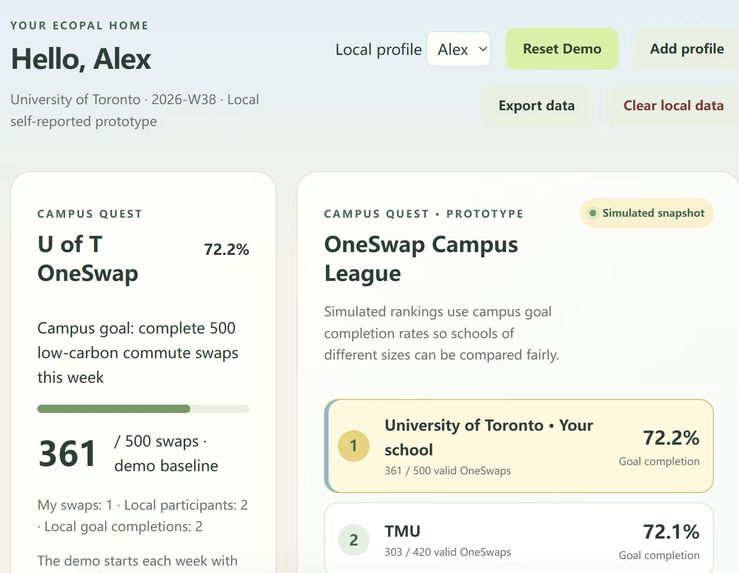This screenshot has width=739, height=573.
Task: Click the 'YOUR ECOPAL HOME' label
Action: point(79,25)
